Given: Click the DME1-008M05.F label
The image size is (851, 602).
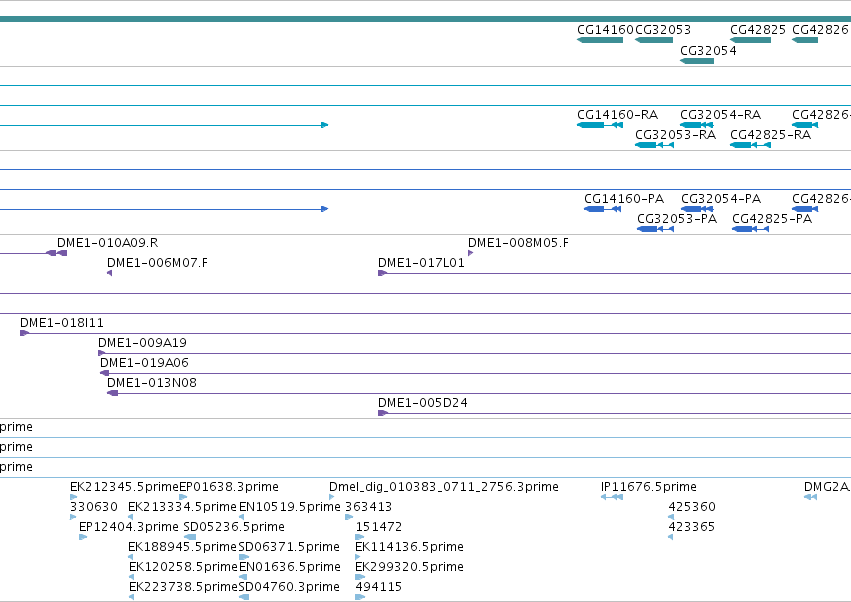Looking at the screenshot, I should click(518, 243).
